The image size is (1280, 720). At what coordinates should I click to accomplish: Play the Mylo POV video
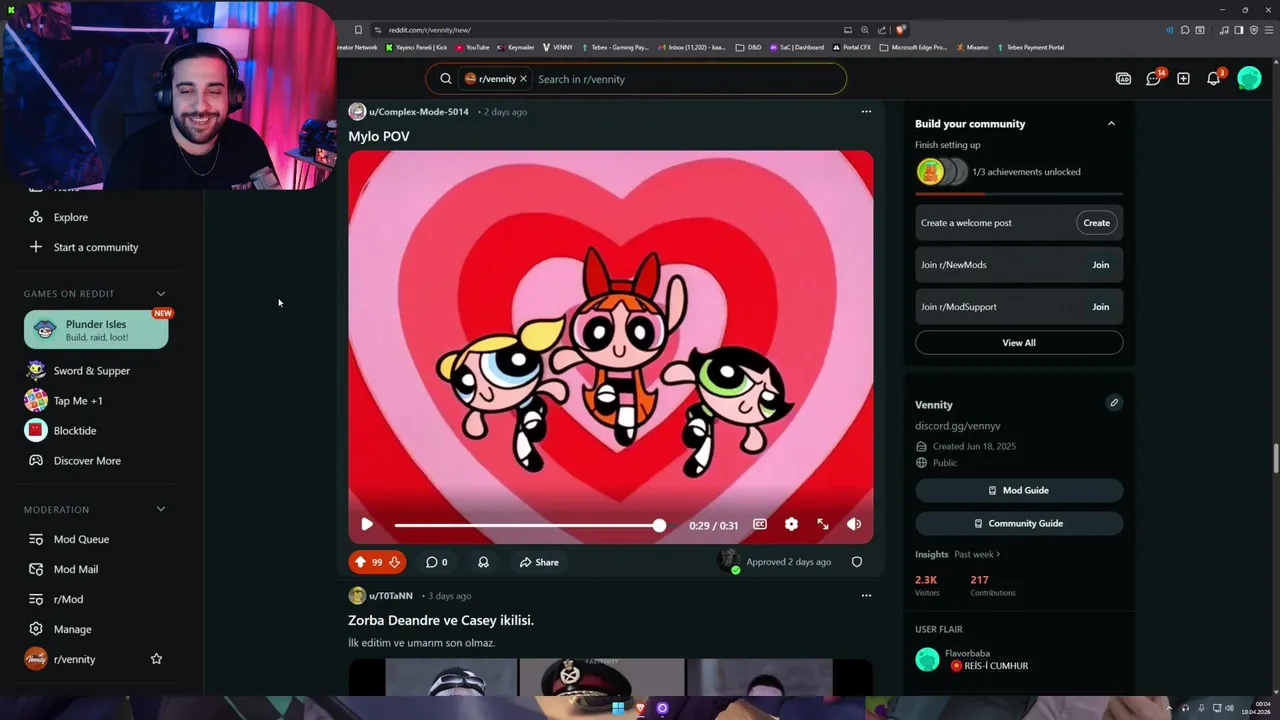point(367,524)
